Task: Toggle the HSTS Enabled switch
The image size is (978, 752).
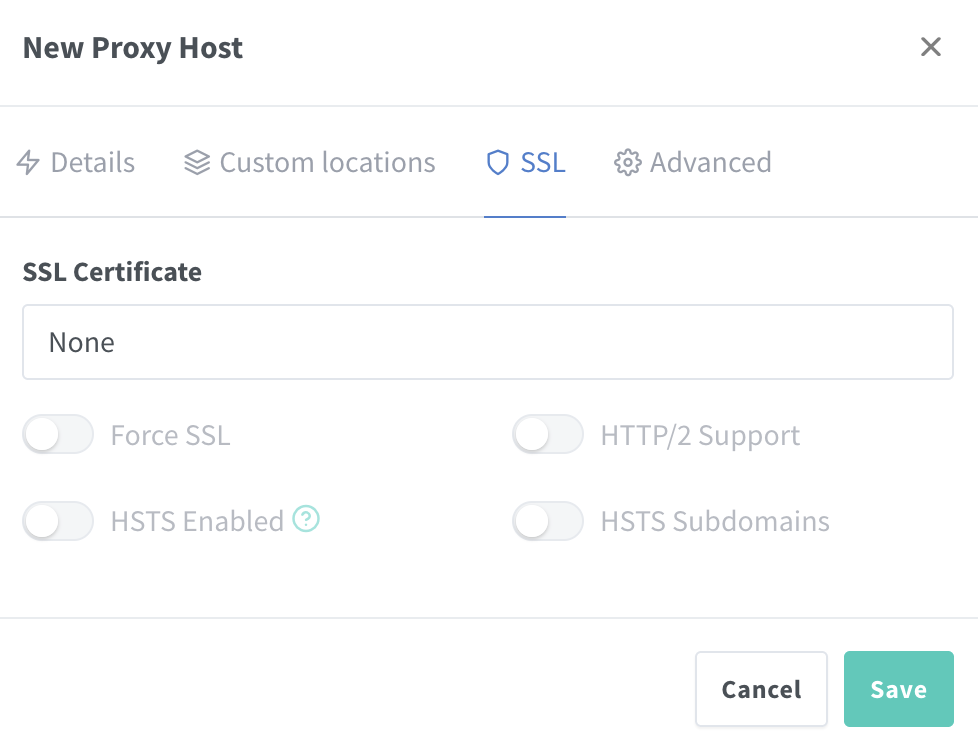Action: click(58, 522)
